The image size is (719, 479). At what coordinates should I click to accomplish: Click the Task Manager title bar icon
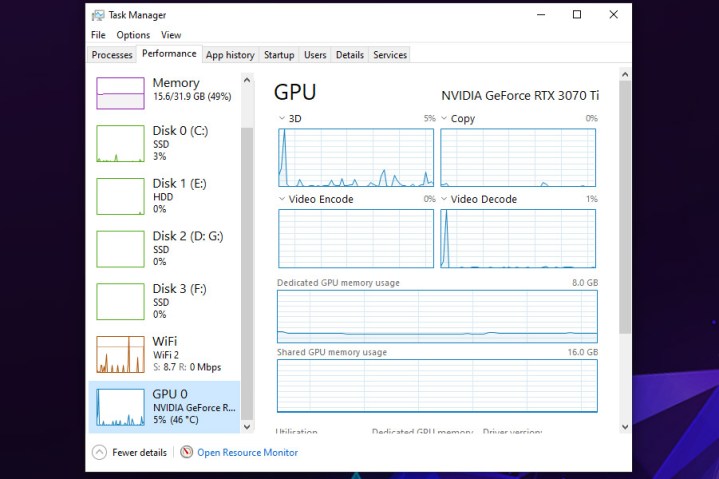click(98, 15)
